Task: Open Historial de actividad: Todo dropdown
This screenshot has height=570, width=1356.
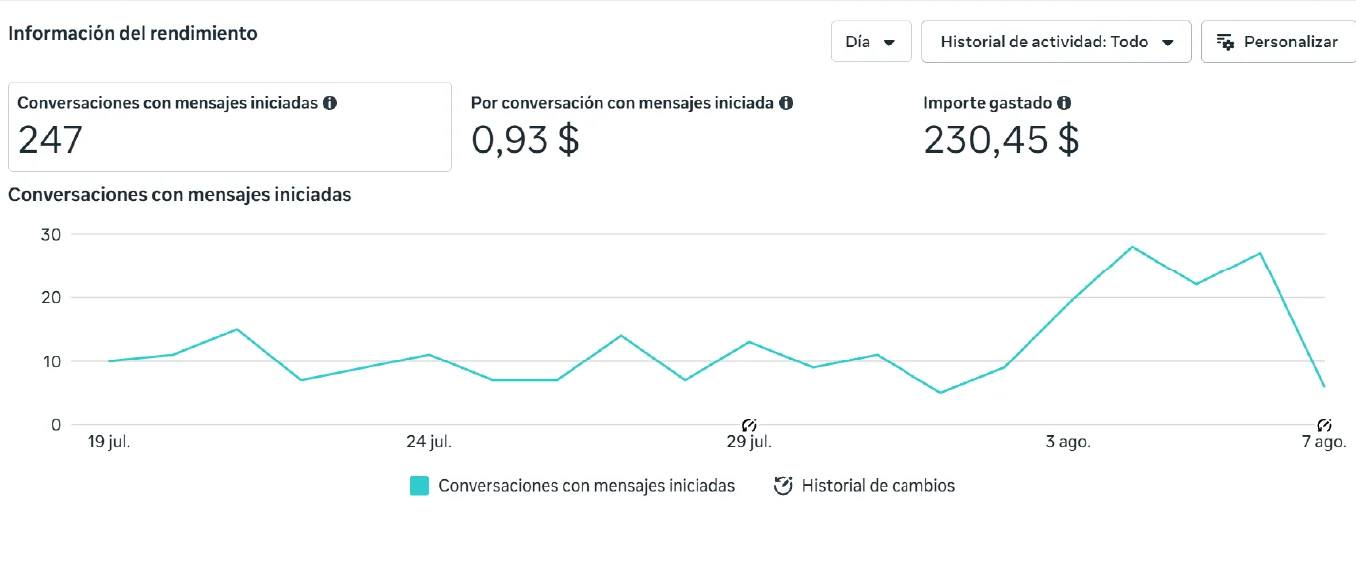Action: [1056, 42]
